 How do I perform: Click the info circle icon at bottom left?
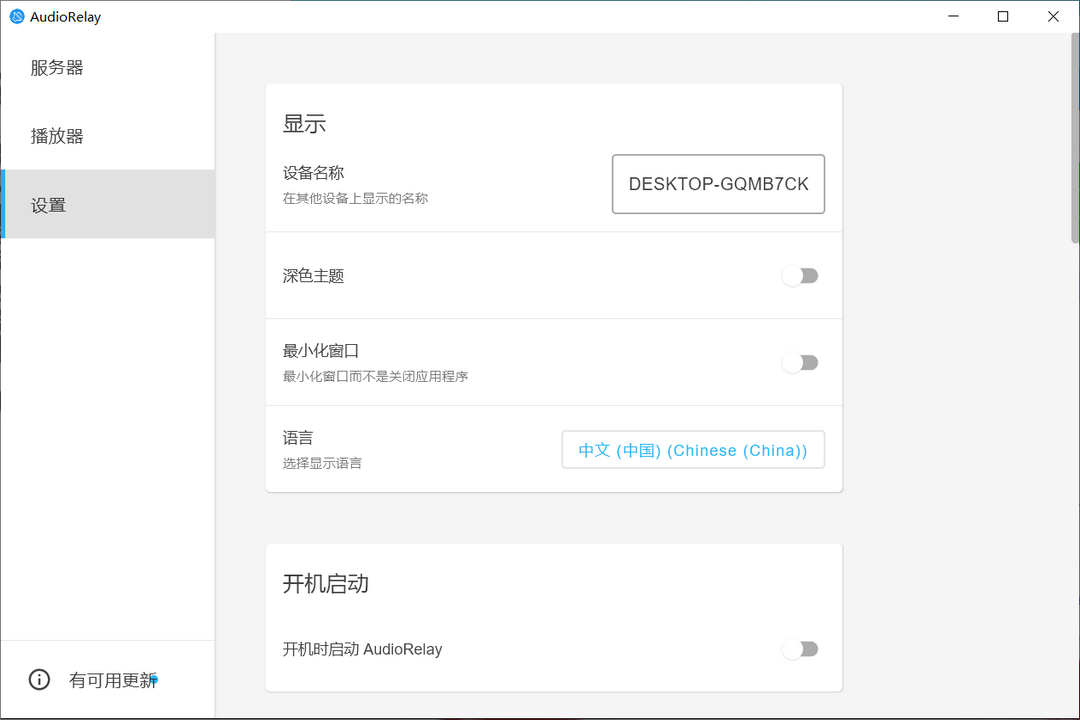39,679
